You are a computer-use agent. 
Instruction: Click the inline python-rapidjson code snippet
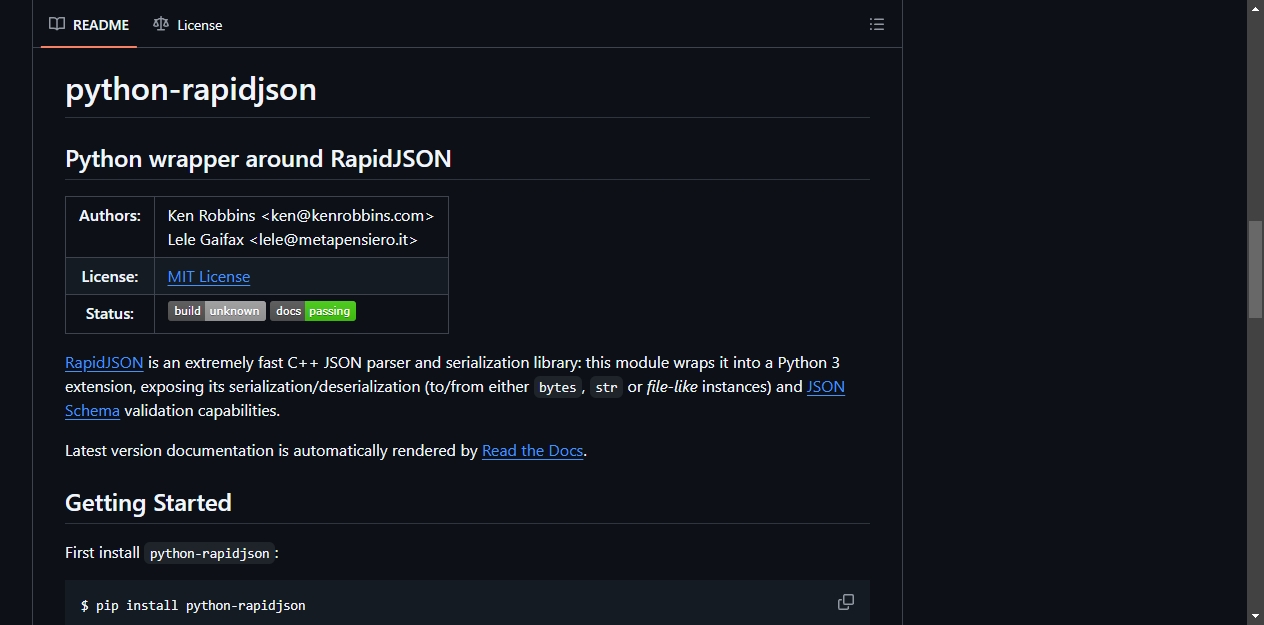210,553
